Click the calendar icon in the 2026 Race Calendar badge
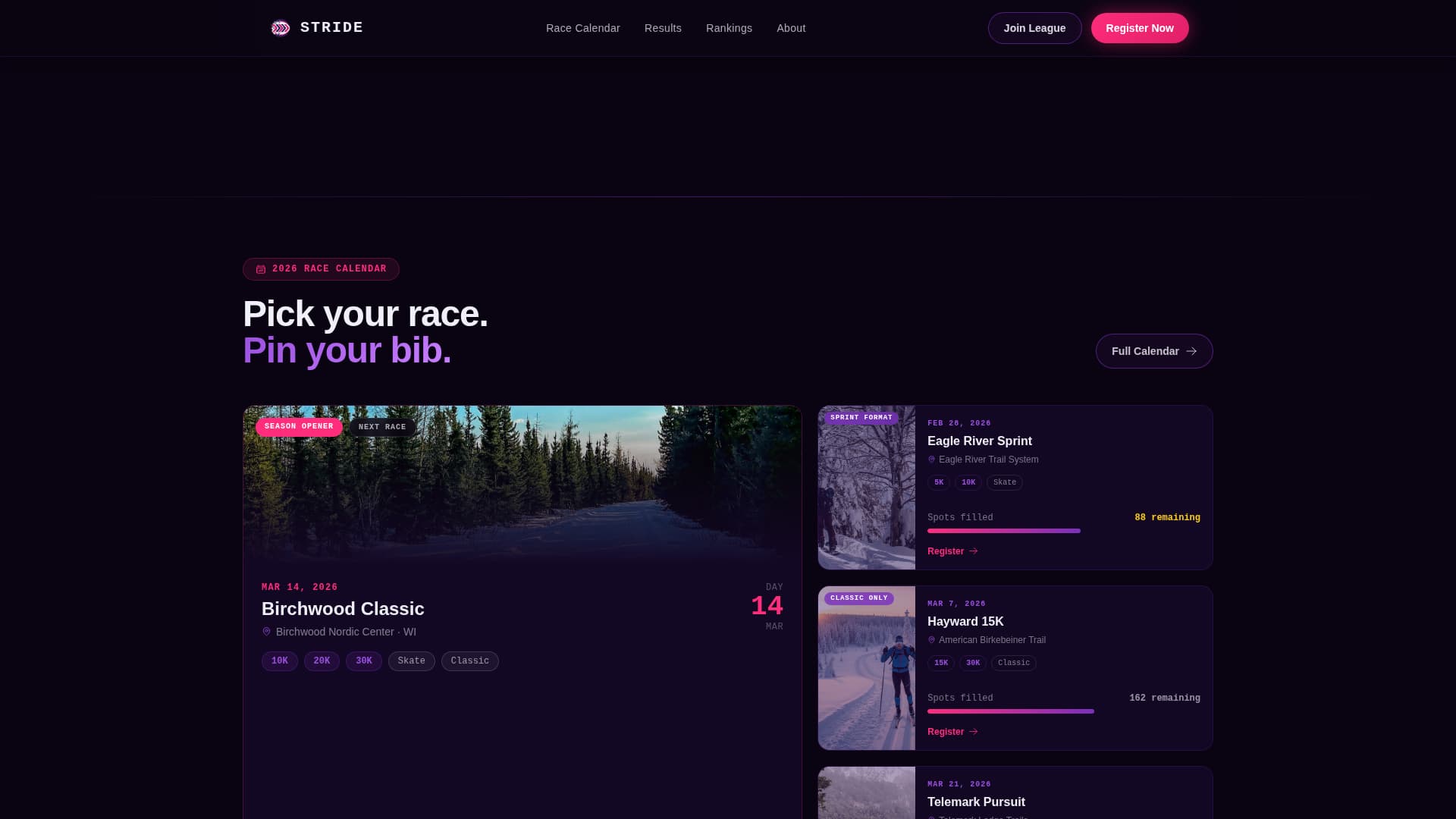The height and width of the screenshot is (819, 1456). pos(261,269)
